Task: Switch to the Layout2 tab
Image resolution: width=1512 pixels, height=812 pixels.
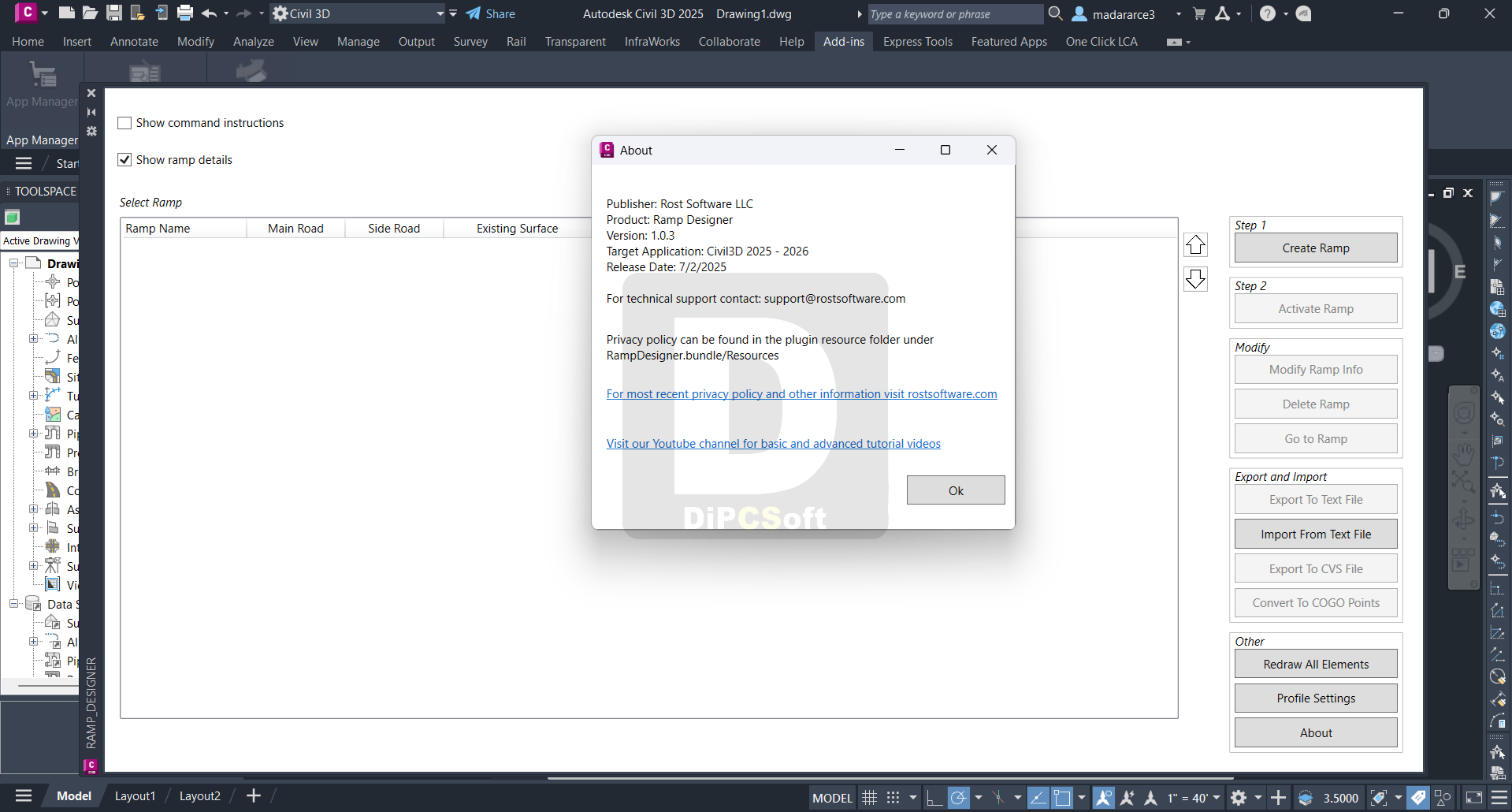Action: [199, 796]
